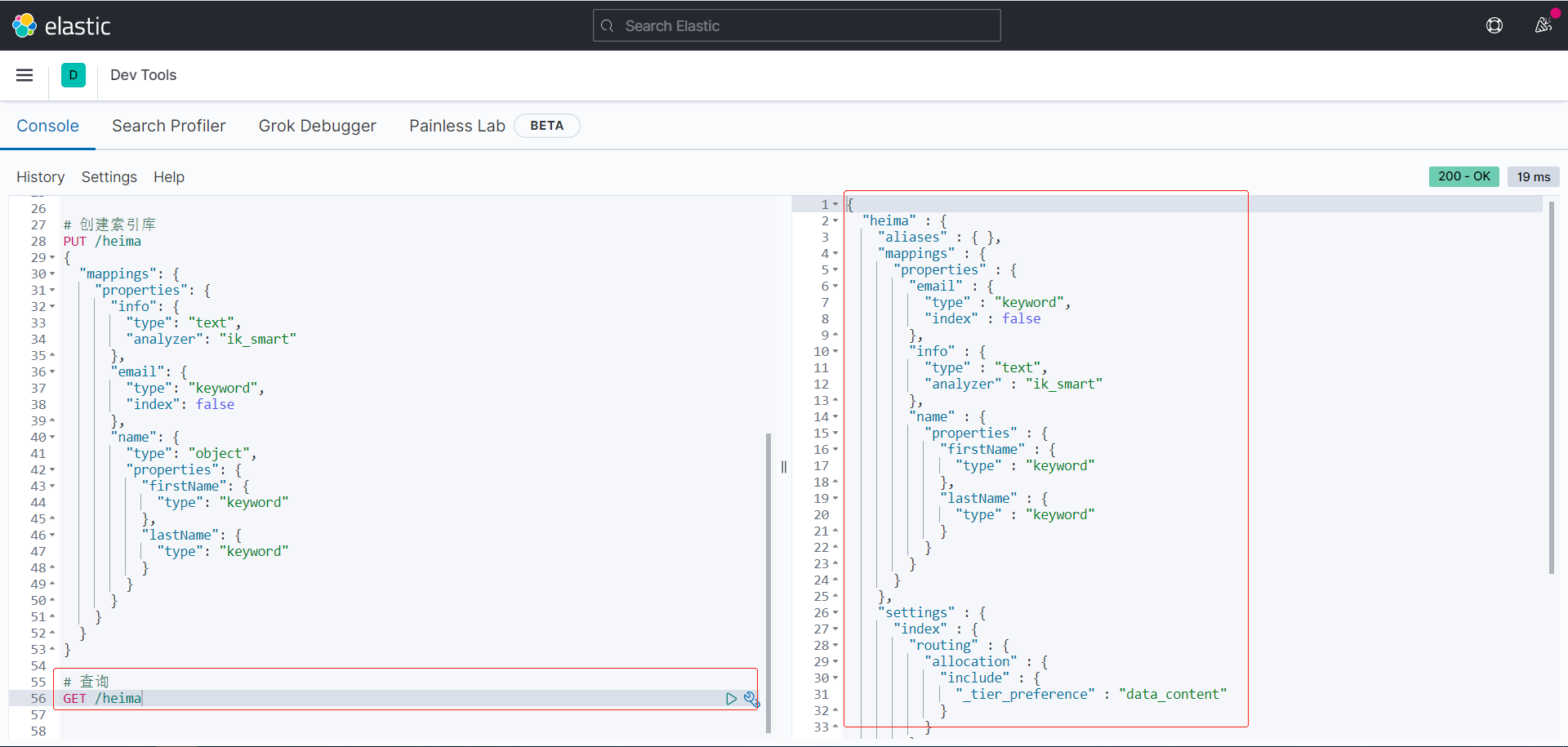The image size is (1568, 747).
Task: Switch to the Search Profiler tab
Action: coord(168,126)
